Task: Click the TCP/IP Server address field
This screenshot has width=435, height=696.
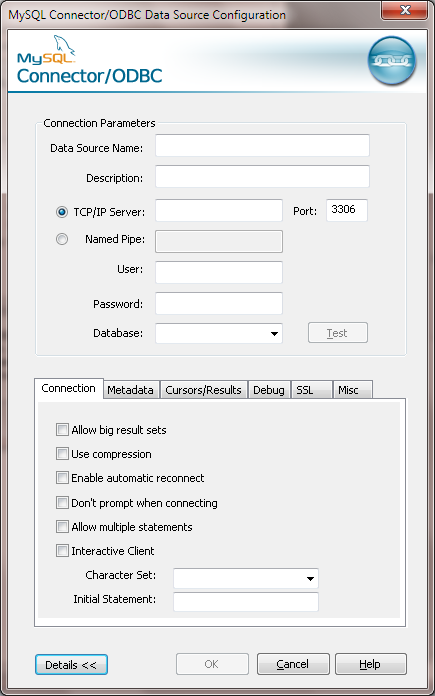Action: (x=219, y=210)
